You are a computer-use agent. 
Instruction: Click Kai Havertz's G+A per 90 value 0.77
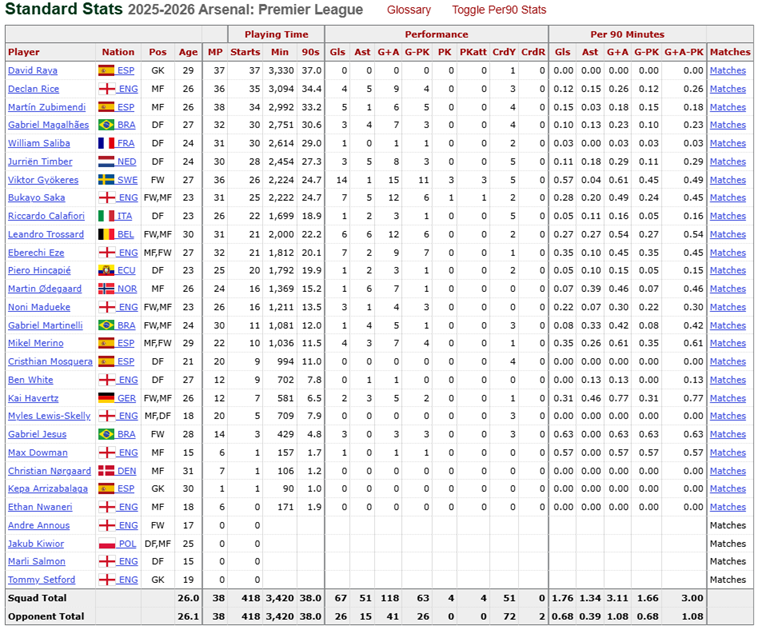[x=619, y=398]
